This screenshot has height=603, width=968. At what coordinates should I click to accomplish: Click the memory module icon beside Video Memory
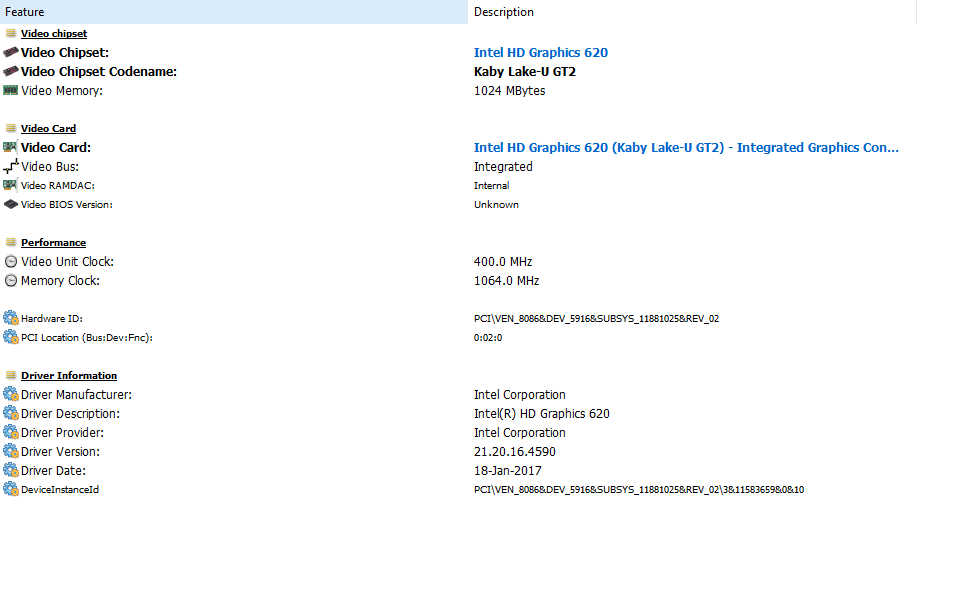[10, 90]
